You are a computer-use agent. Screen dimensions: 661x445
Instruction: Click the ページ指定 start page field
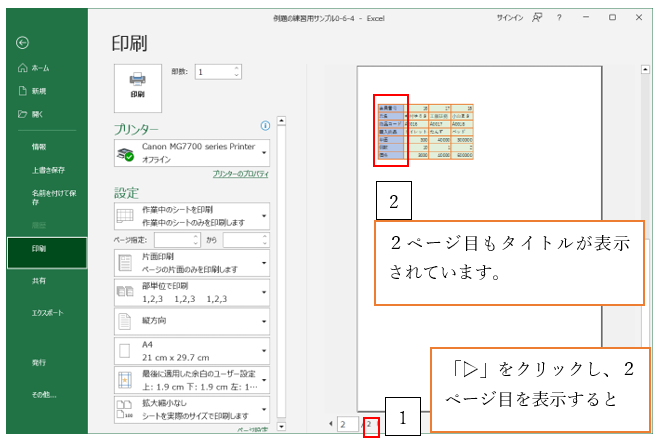(x=177, y=240)
